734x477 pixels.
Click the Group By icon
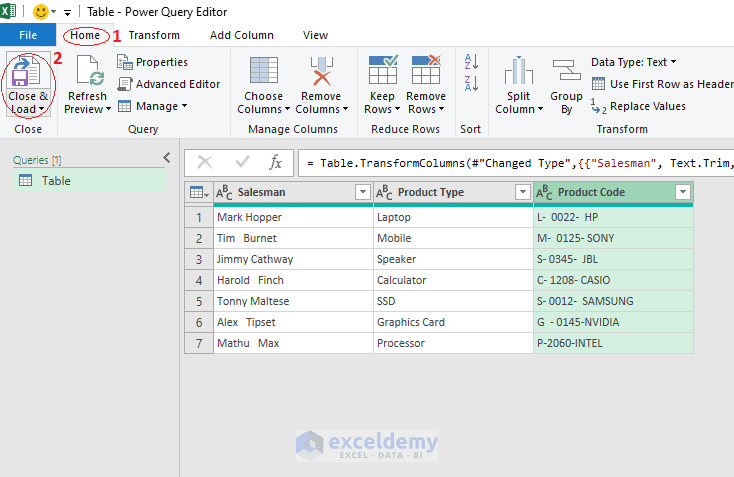[566, 70]
